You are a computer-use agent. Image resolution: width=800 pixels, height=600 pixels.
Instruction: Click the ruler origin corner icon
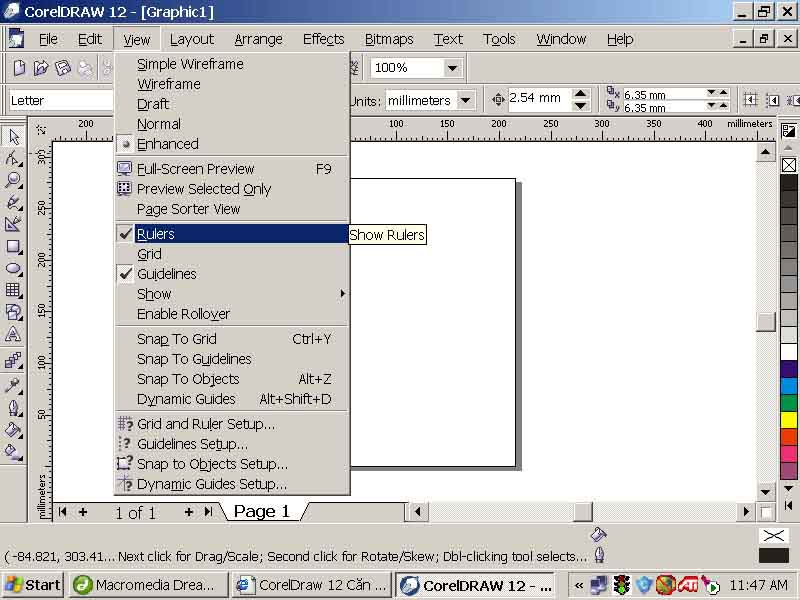41,130
